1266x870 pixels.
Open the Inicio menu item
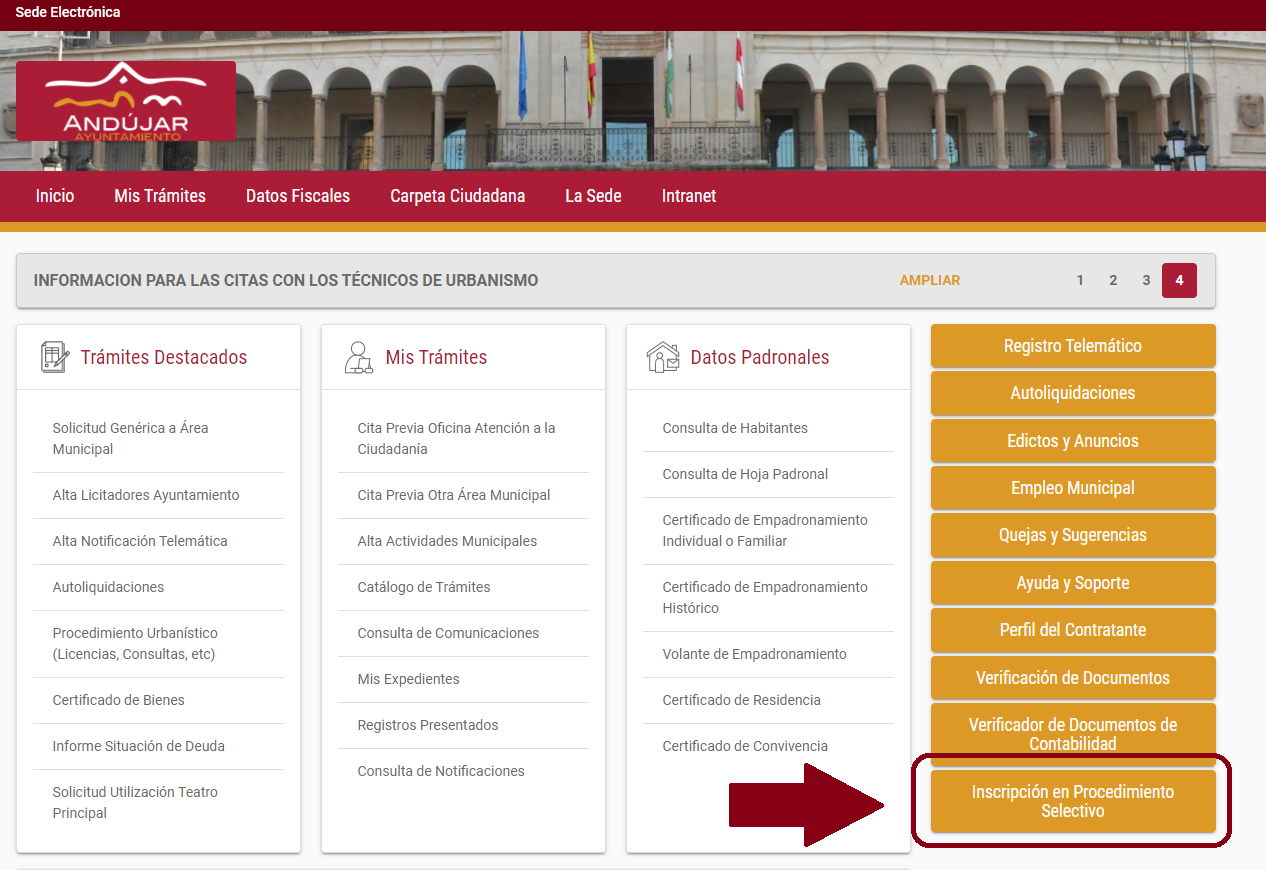(x=55, y=196)
